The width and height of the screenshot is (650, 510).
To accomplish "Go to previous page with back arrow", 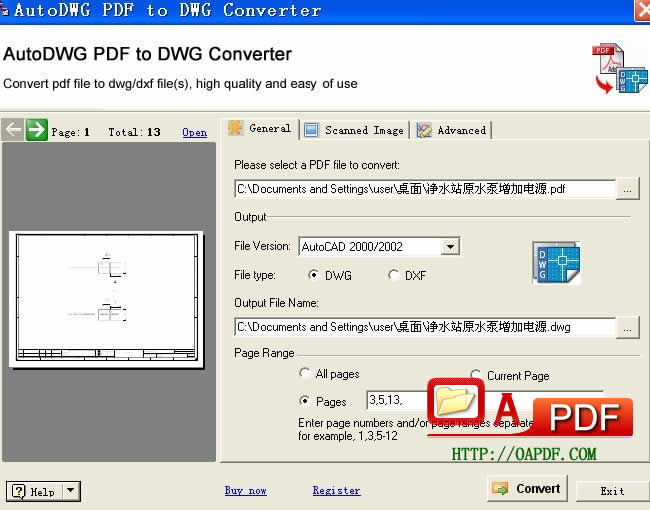I will tap(12, 130).
